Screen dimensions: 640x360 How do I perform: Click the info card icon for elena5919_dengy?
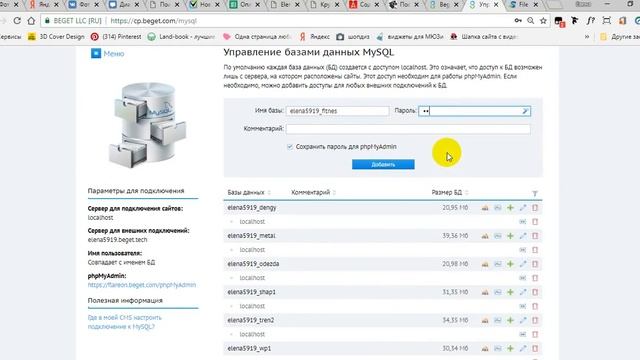[498, 208]
